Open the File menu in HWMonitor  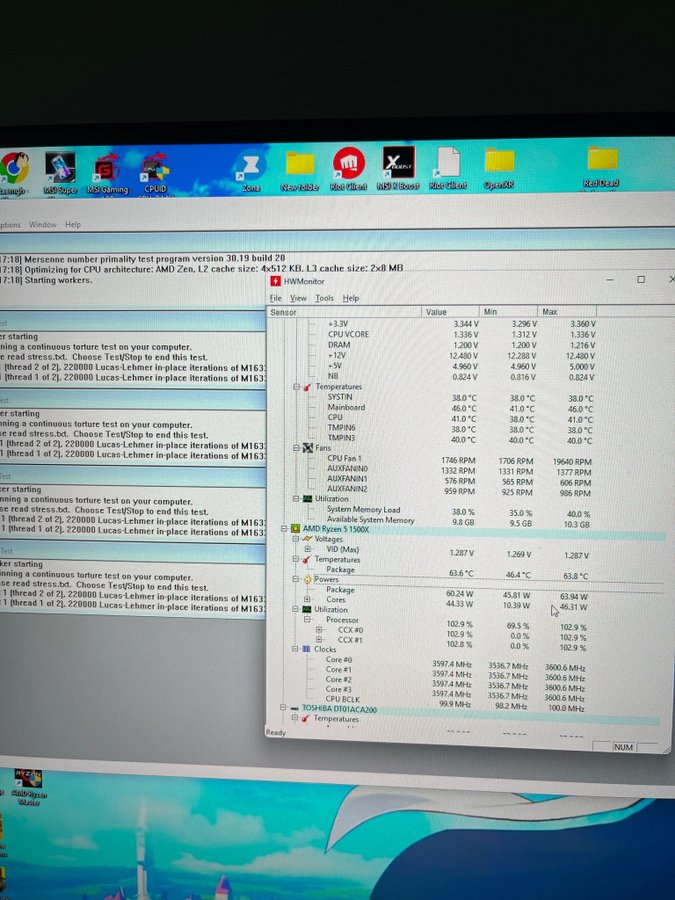click(275, 298)
